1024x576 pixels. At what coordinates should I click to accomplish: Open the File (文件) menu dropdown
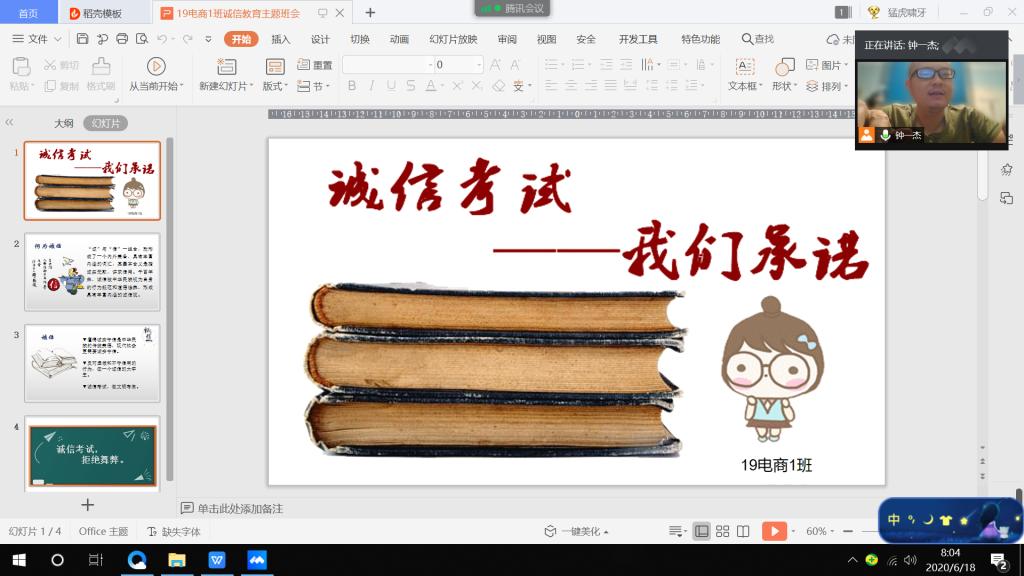[38, 39]
